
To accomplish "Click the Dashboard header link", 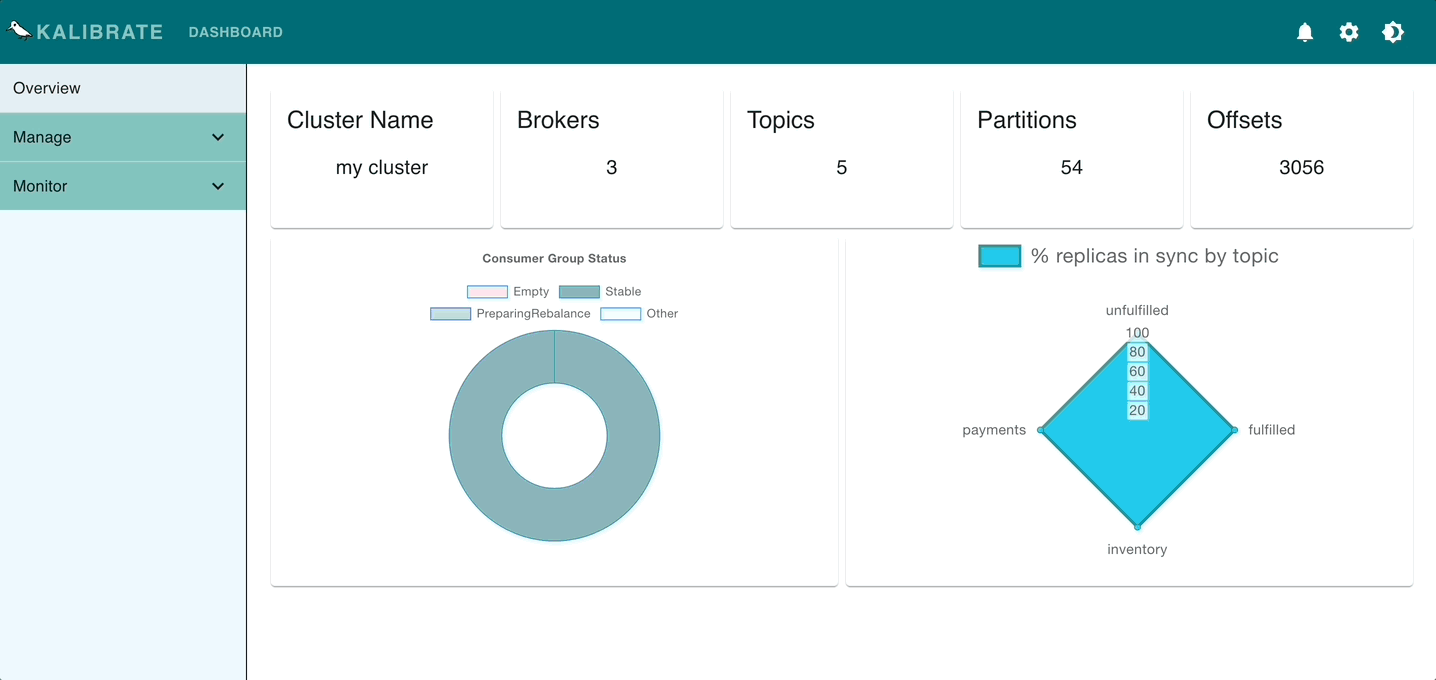I will coord(235,32).
